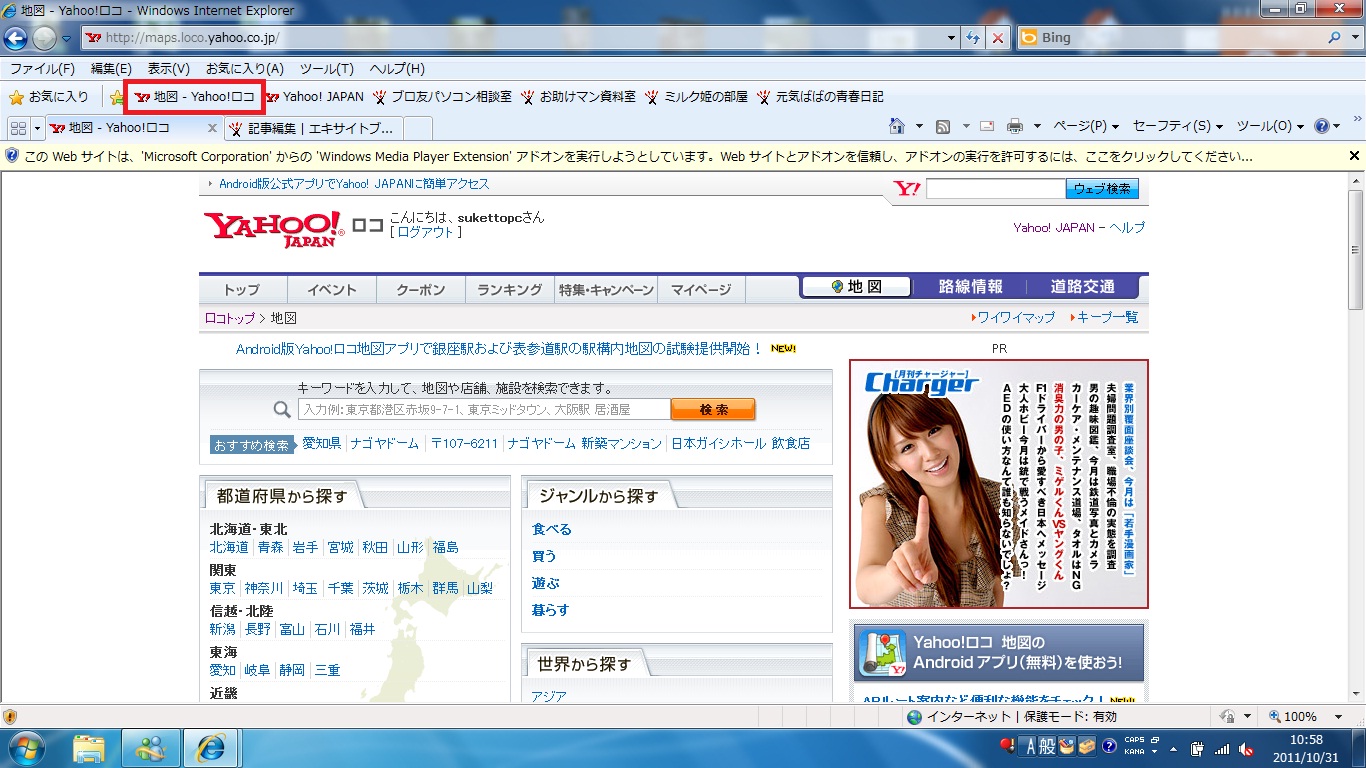This screenshot has height=768, width=1366.
Task: Click the Charger magazine advertisement
Action: [998, 484]
